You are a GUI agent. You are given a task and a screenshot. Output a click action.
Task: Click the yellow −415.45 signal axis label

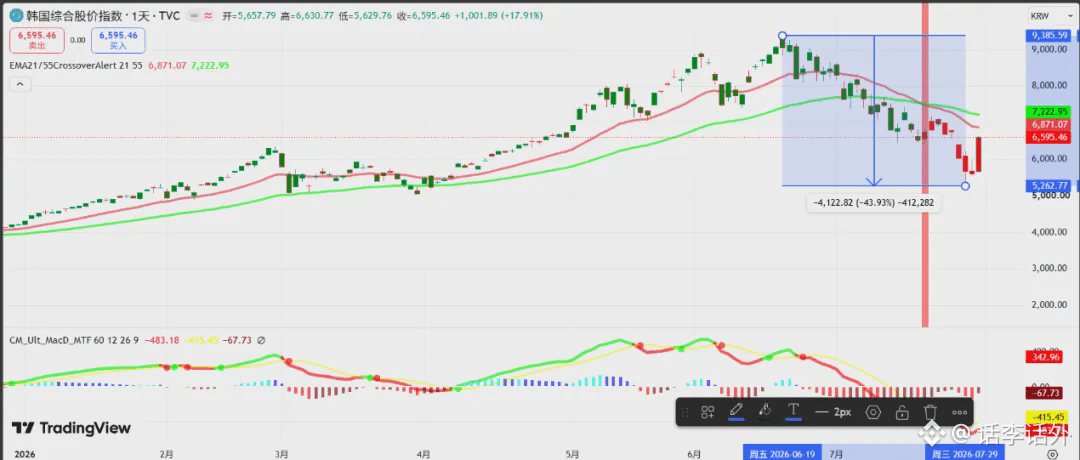pos(1049,417)
